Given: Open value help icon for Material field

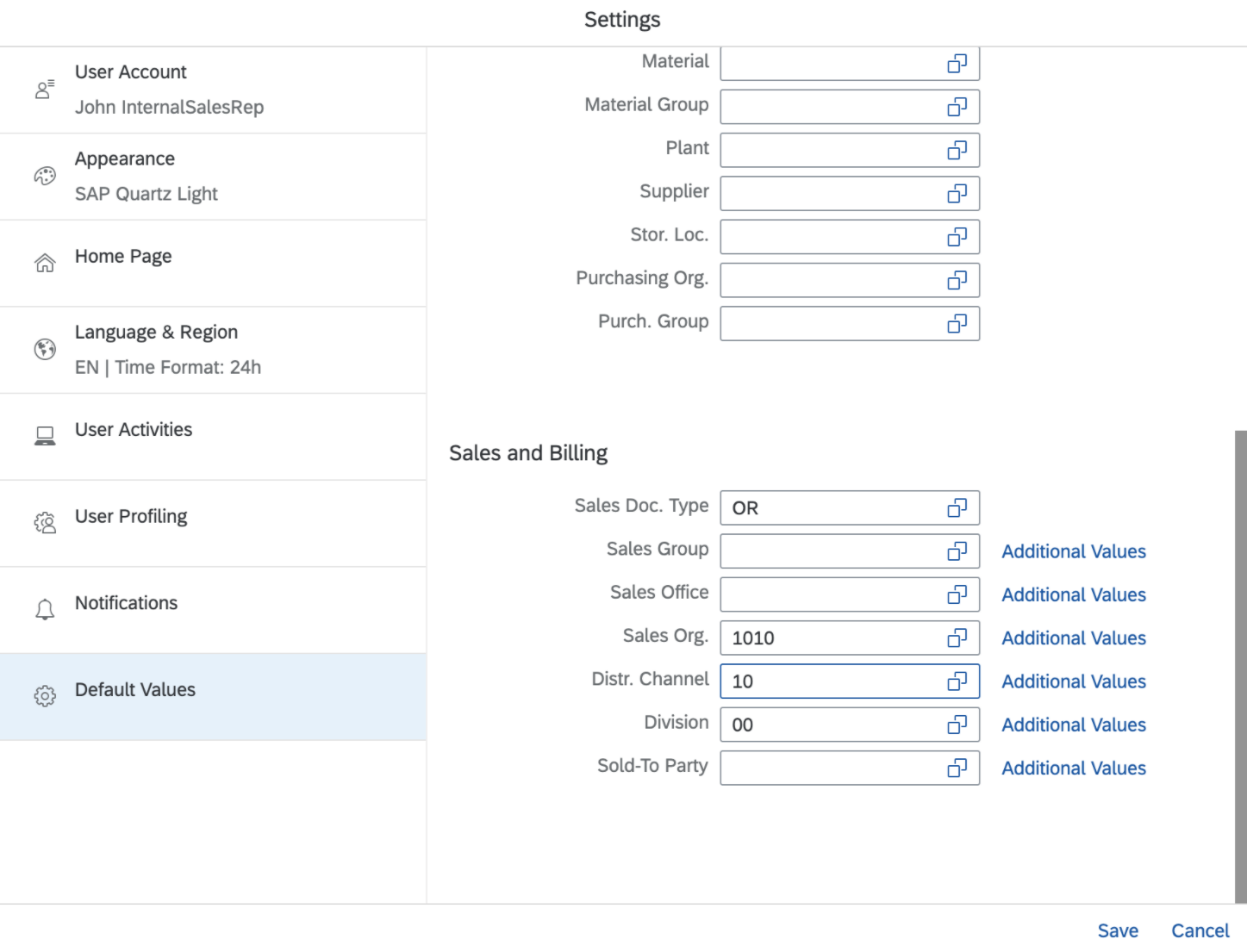Looking at the screenshot, I should [957, 64].
